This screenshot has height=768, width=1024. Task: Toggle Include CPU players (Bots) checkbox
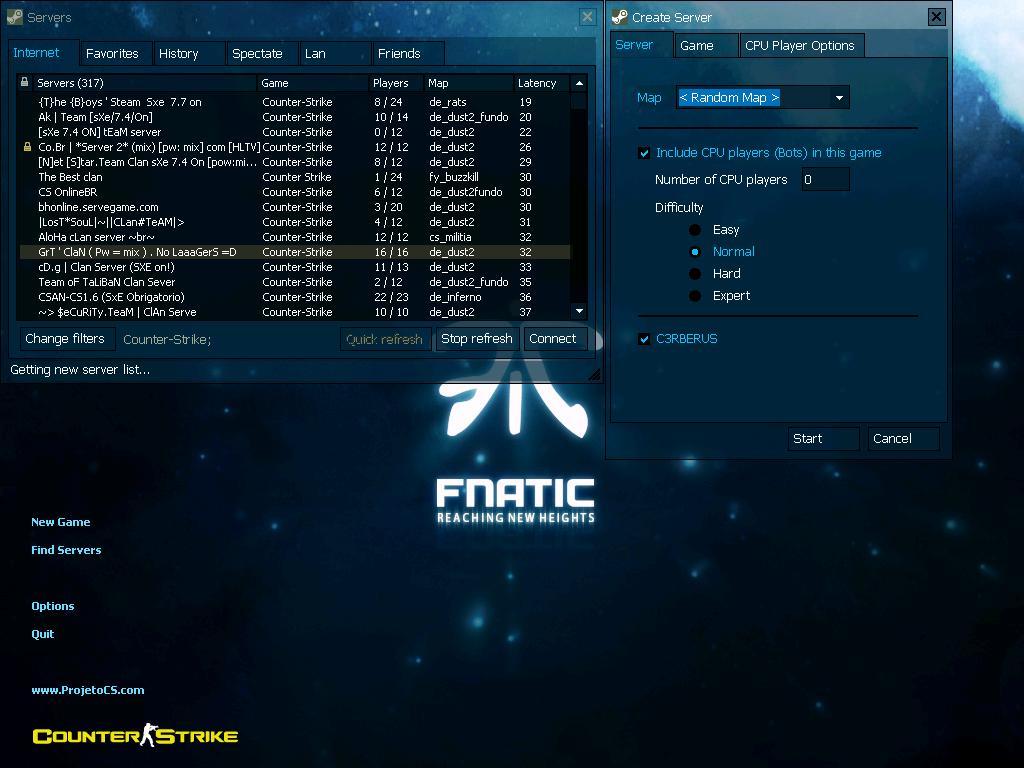pos(644,153)
